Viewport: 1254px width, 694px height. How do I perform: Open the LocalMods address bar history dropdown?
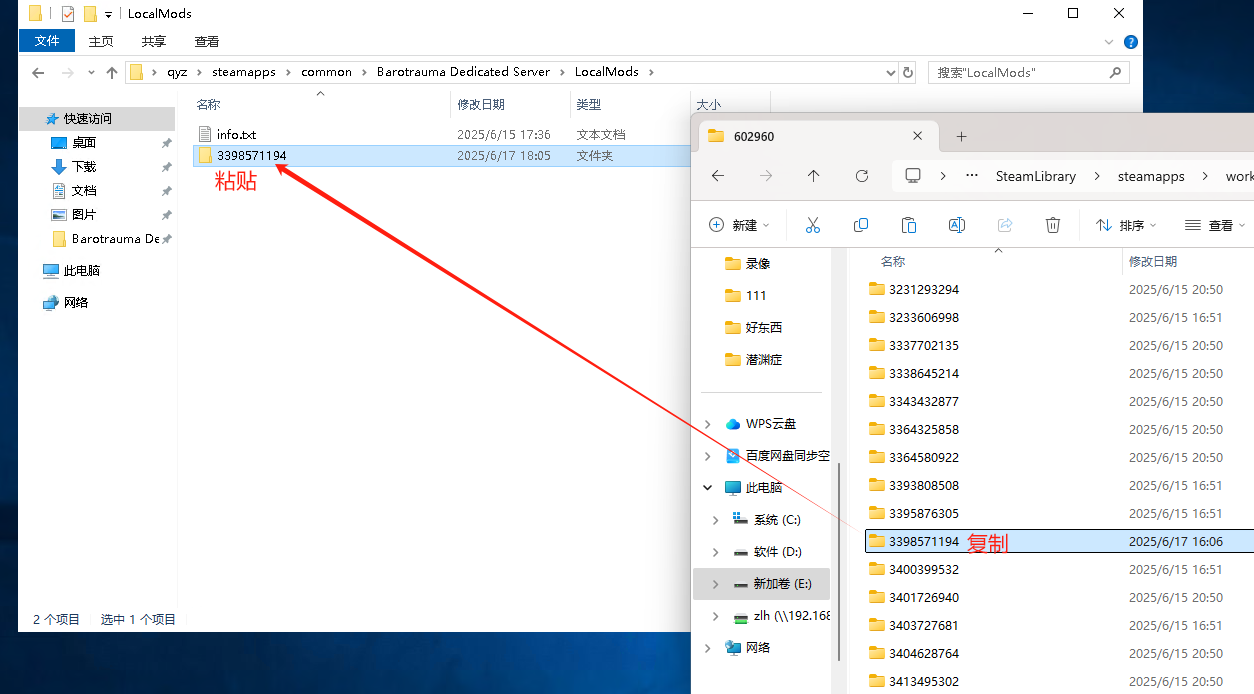point(891,73)
